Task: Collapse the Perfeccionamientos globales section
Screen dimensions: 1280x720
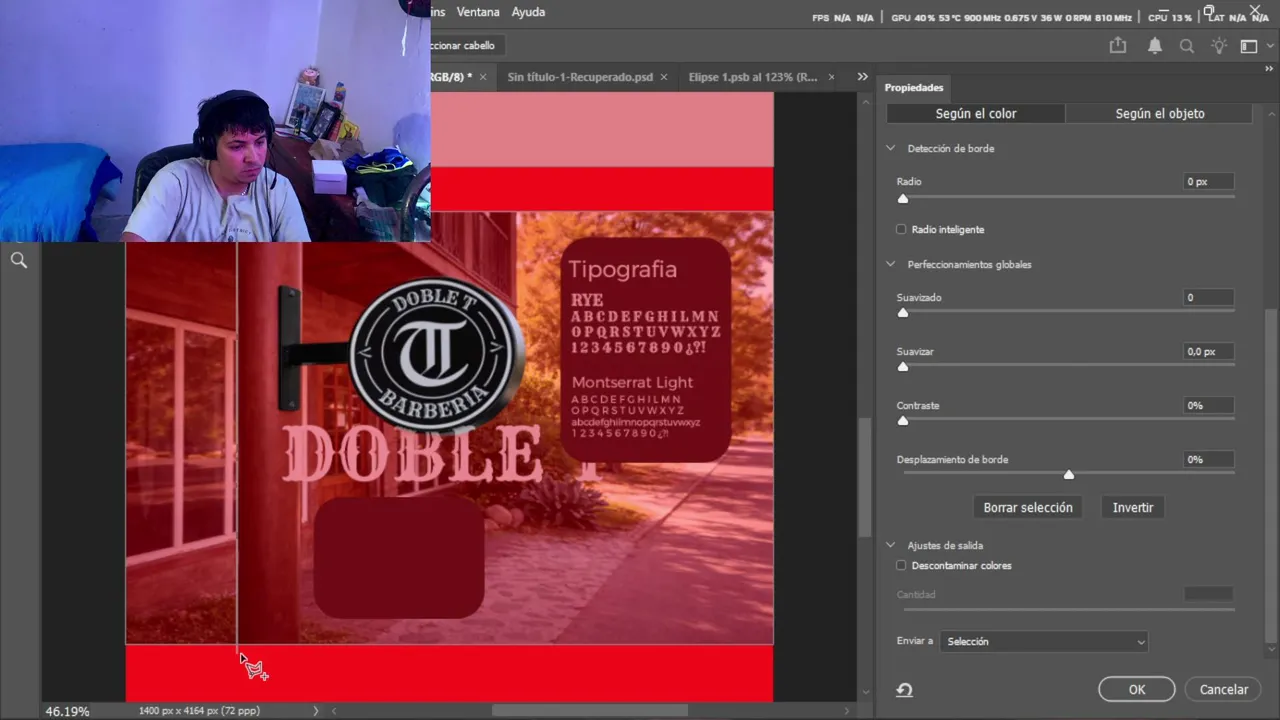Action: [891, 265]
